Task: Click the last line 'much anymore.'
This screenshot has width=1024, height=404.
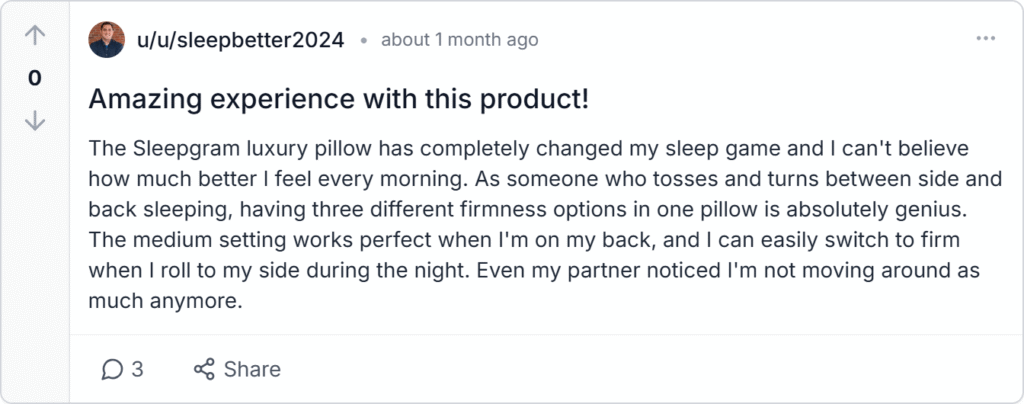Action: click(166, 301)
